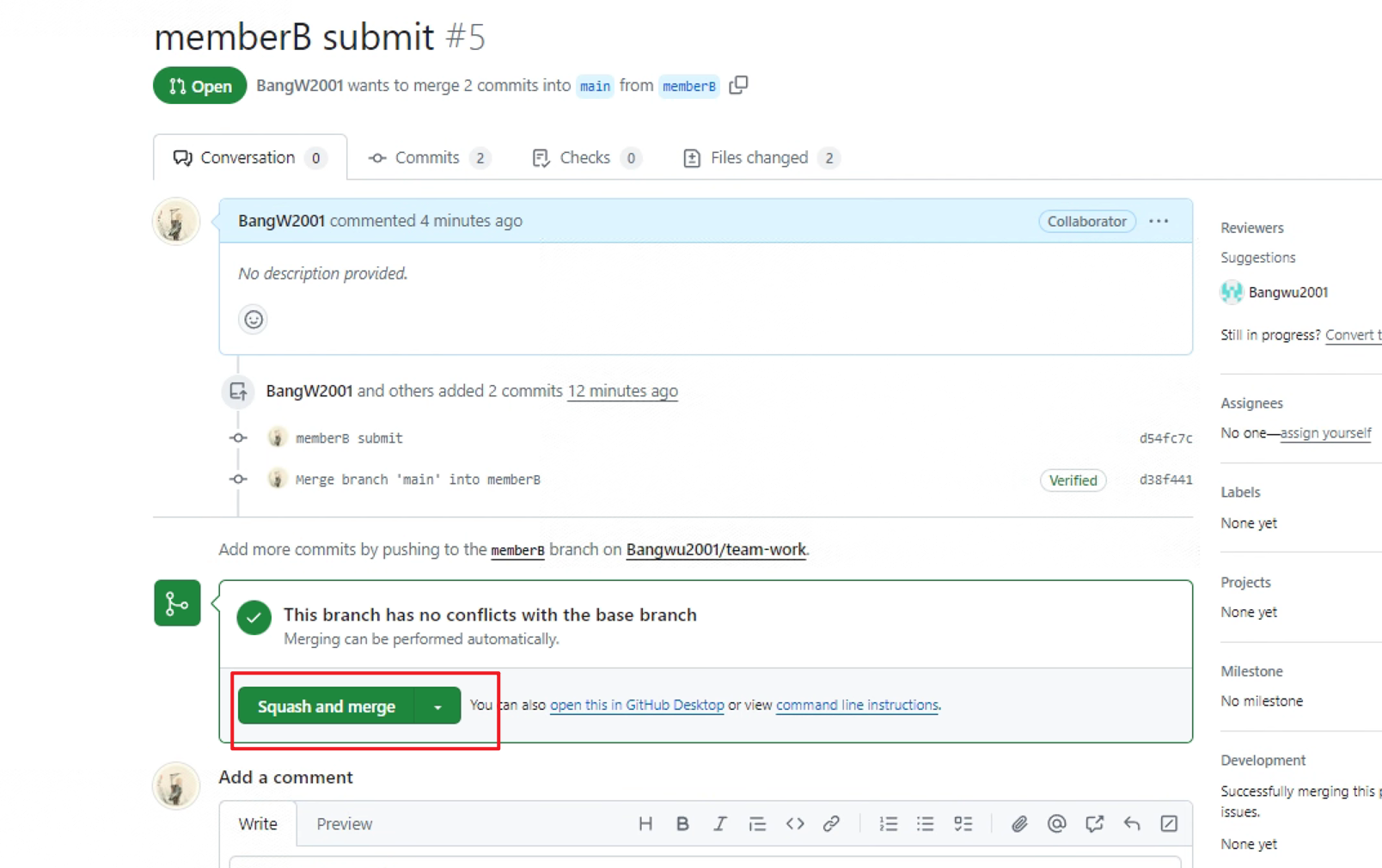Expand merge method dropdown arrow

point(437,706)
